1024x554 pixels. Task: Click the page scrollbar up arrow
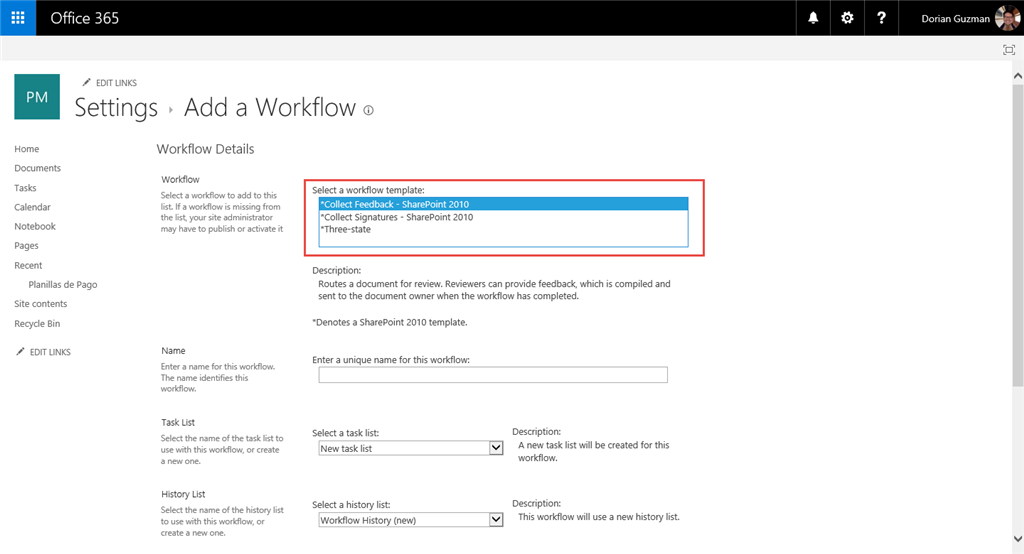pyautogui.click(x=1017, y=76)
